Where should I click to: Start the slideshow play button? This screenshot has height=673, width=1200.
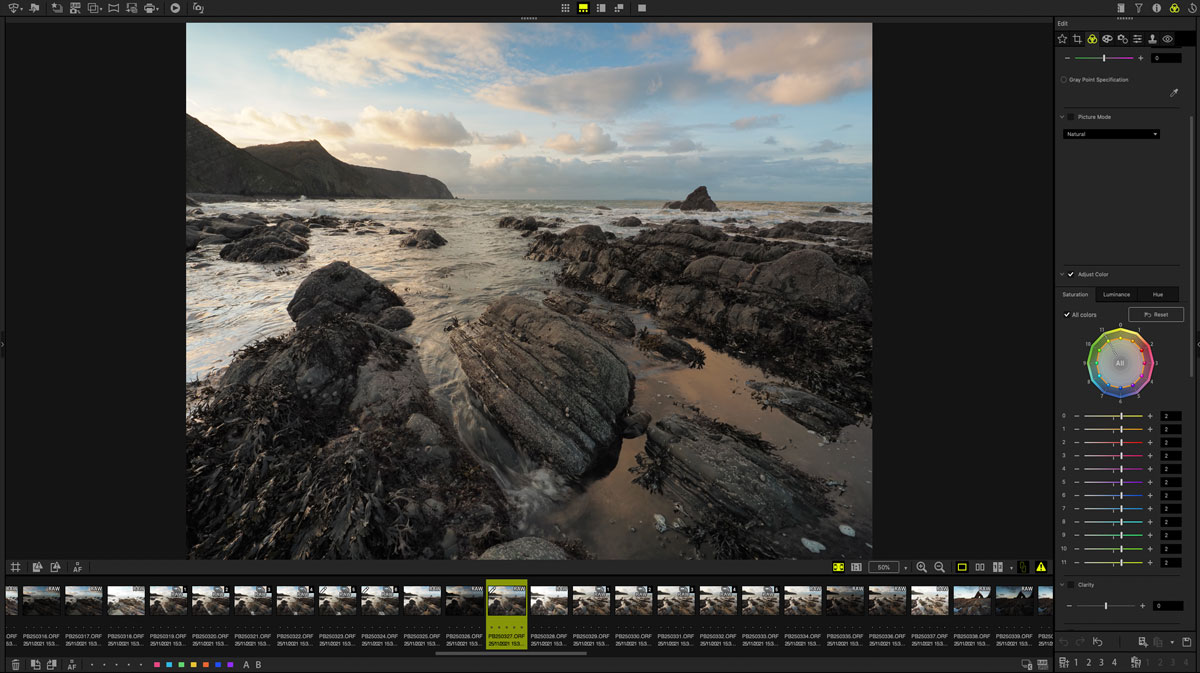[175, 8]
